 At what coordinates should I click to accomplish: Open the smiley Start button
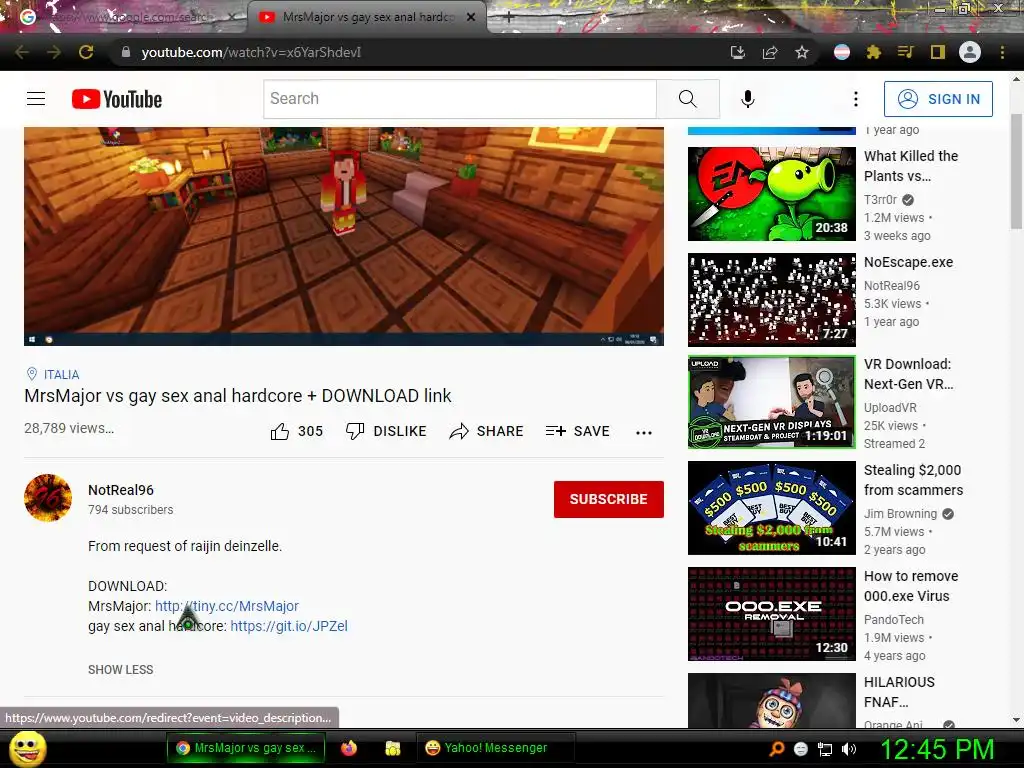28,748
